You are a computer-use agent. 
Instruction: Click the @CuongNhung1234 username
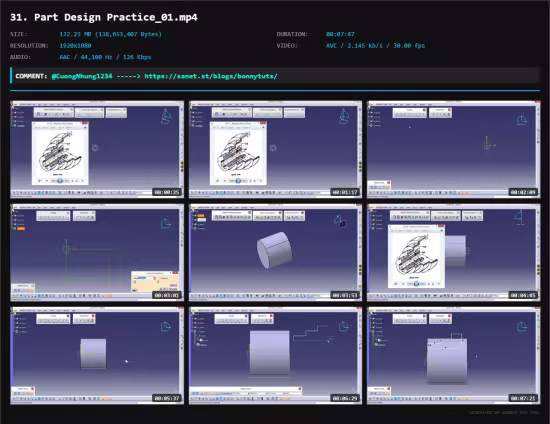click(x=82, y=76)
